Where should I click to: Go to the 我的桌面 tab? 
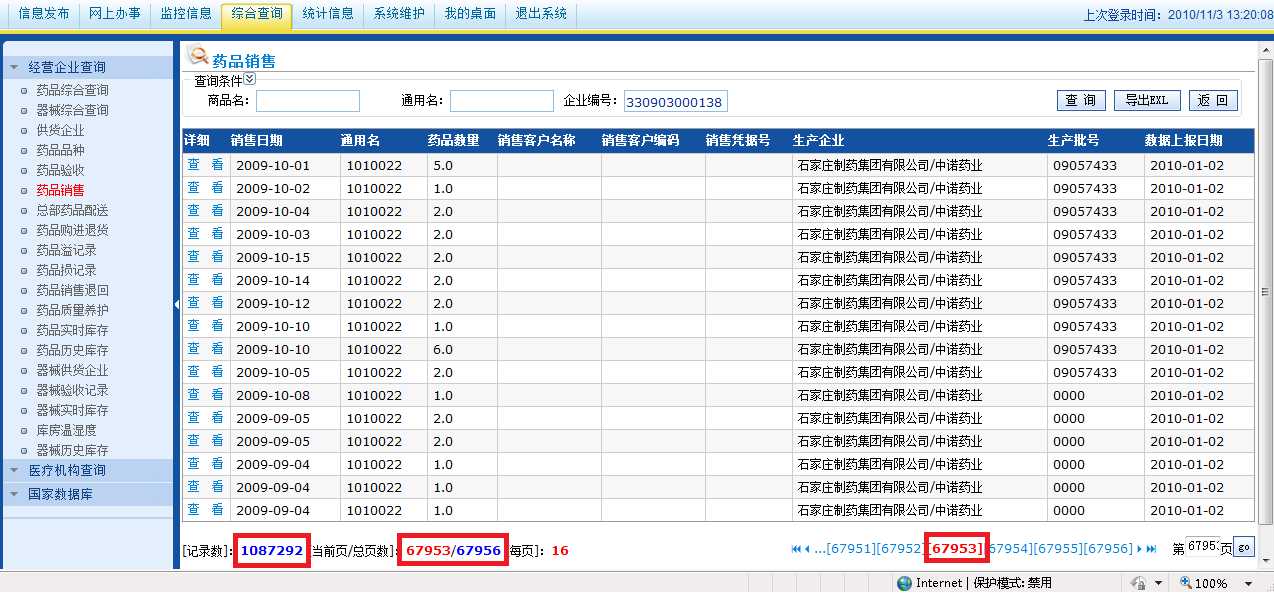470,14
